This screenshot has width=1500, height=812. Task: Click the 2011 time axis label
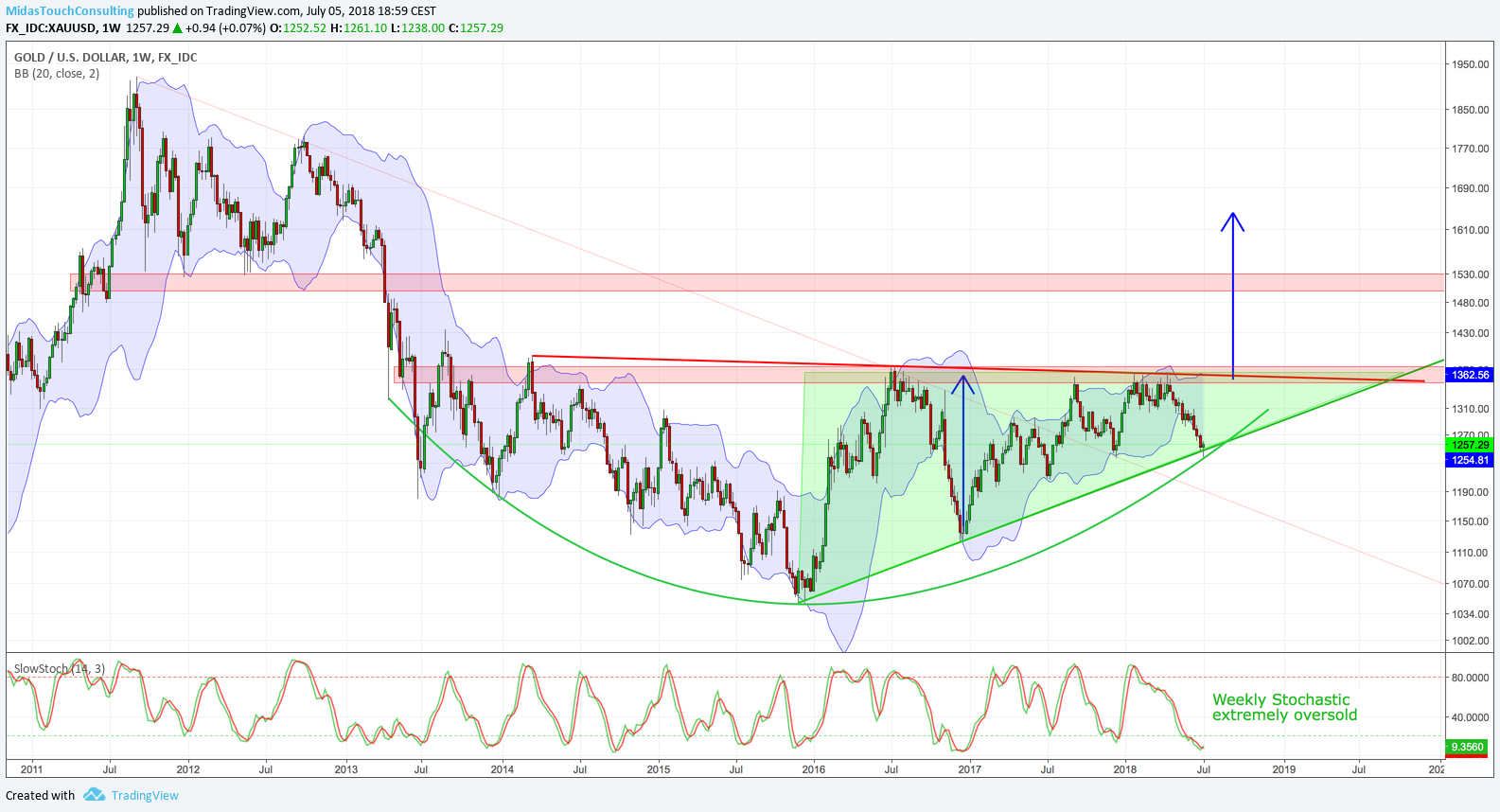coord(31,769)
